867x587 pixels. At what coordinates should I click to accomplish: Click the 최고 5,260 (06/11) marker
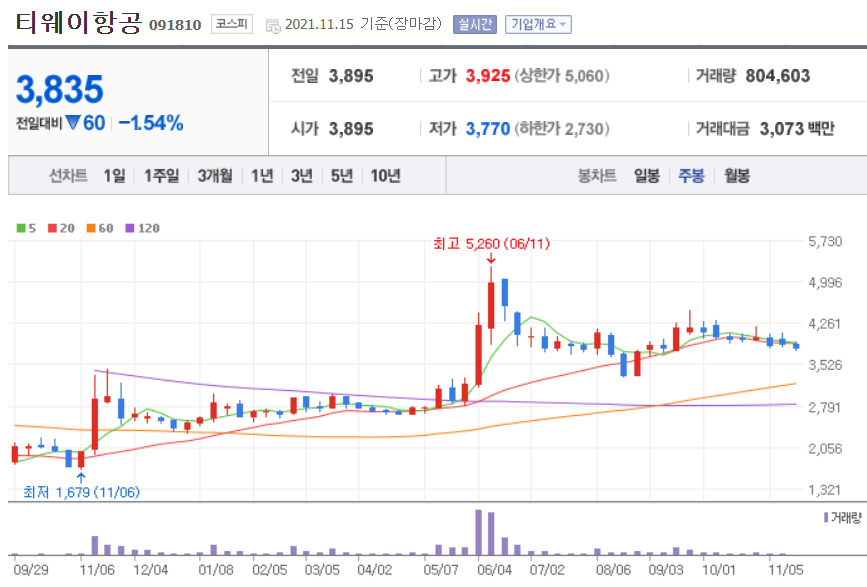pos(492,244)
